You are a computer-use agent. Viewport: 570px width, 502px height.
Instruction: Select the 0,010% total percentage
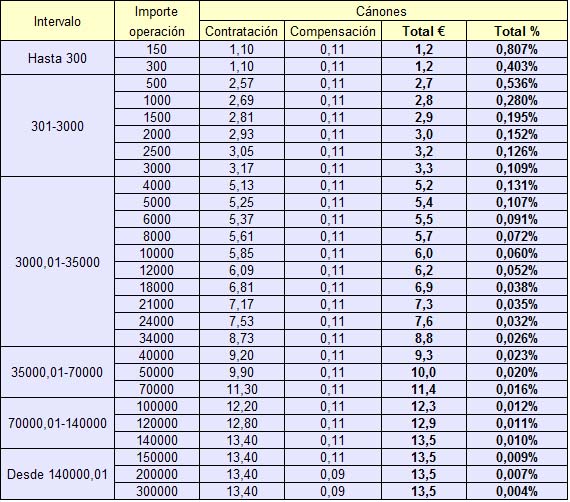tap(517, 440)
